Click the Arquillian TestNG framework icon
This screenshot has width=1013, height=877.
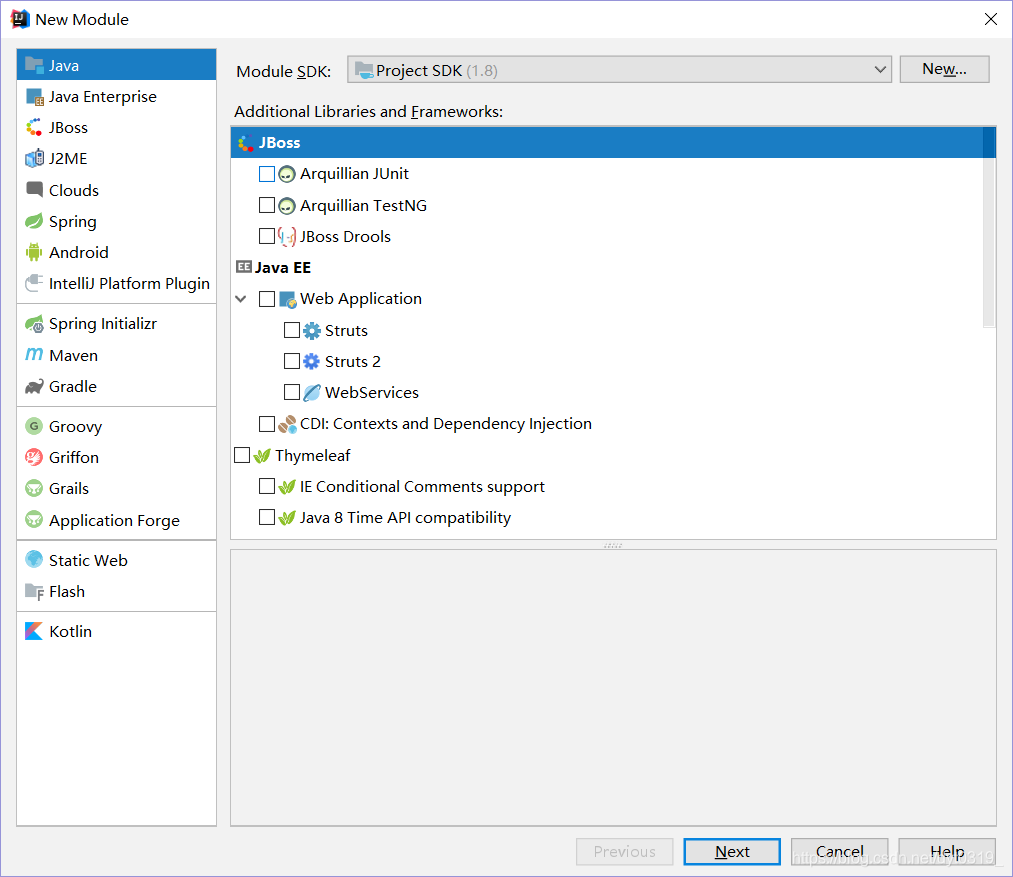pyautogui.click(x=287, y=206)
